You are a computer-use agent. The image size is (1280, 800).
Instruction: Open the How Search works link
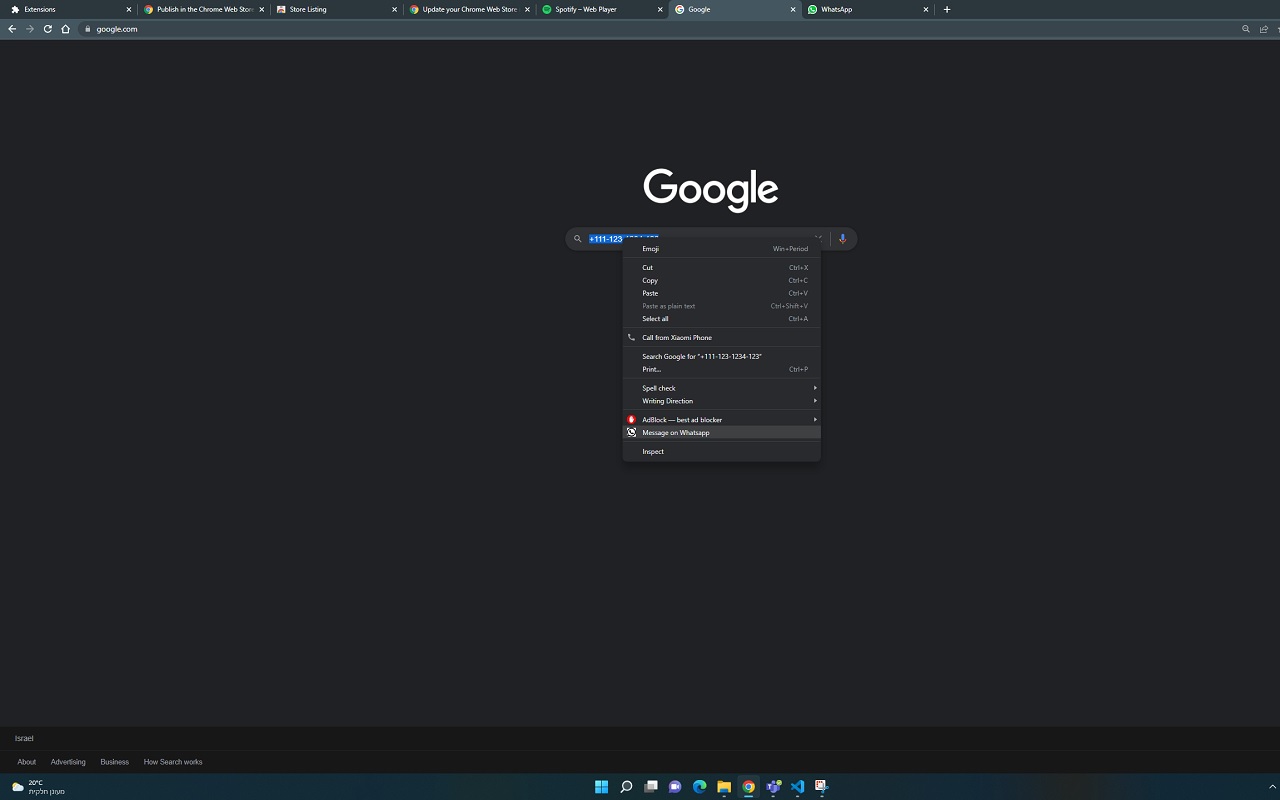pos(172,761)
